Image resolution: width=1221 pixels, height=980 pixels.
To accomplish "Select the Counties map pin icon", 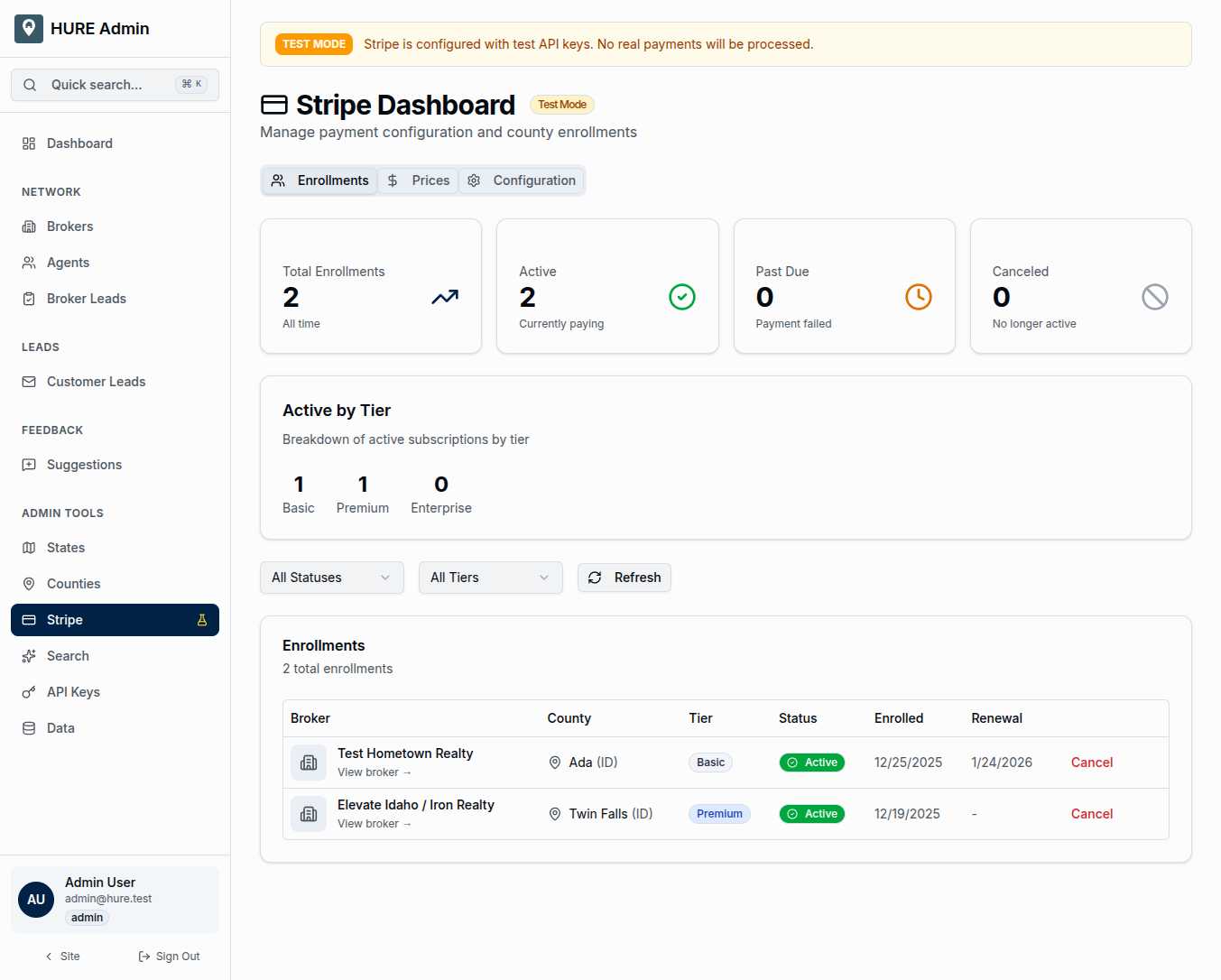I will pos(30,584).
